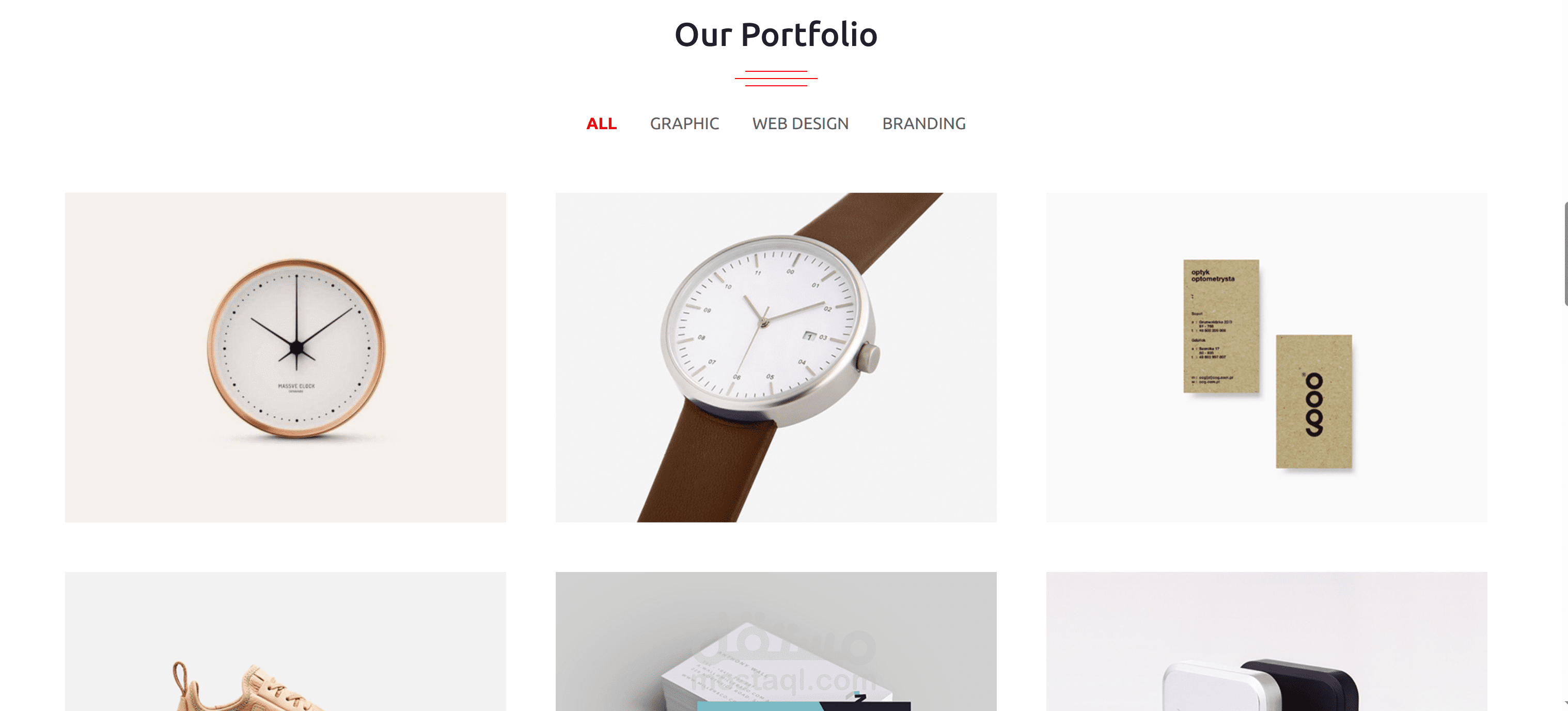Viewport: 1568px width, 711px height.
Task: Open the stacked business cards mockup item
Action: coord(776,642)
